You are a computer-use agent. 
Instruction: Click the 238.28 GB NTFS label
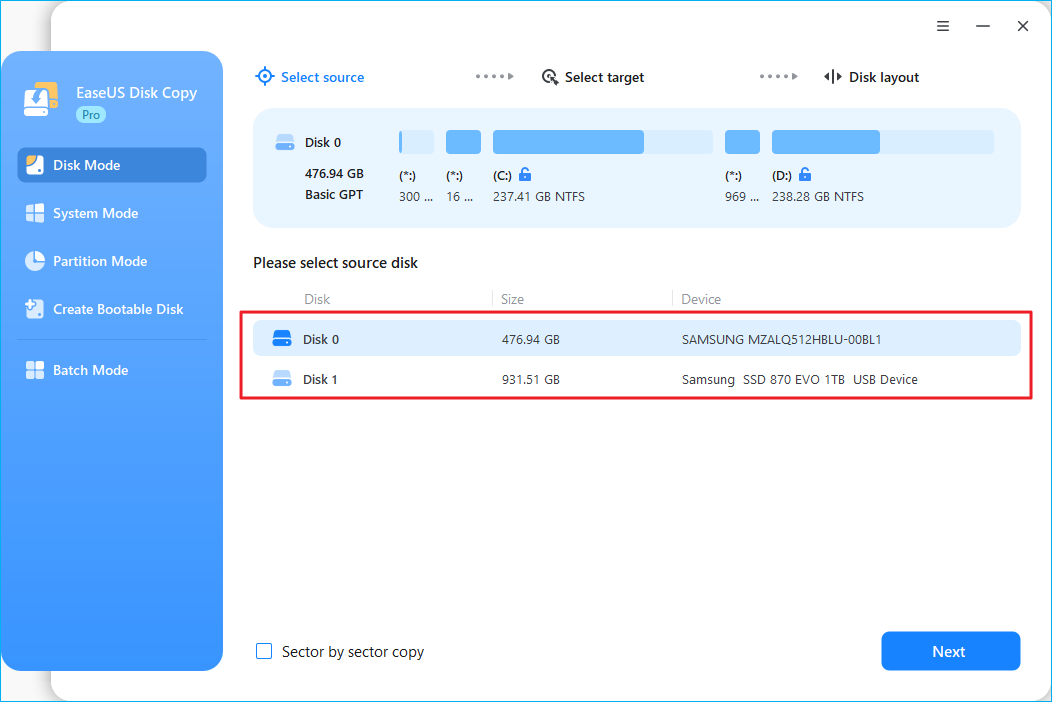[818, 197]
